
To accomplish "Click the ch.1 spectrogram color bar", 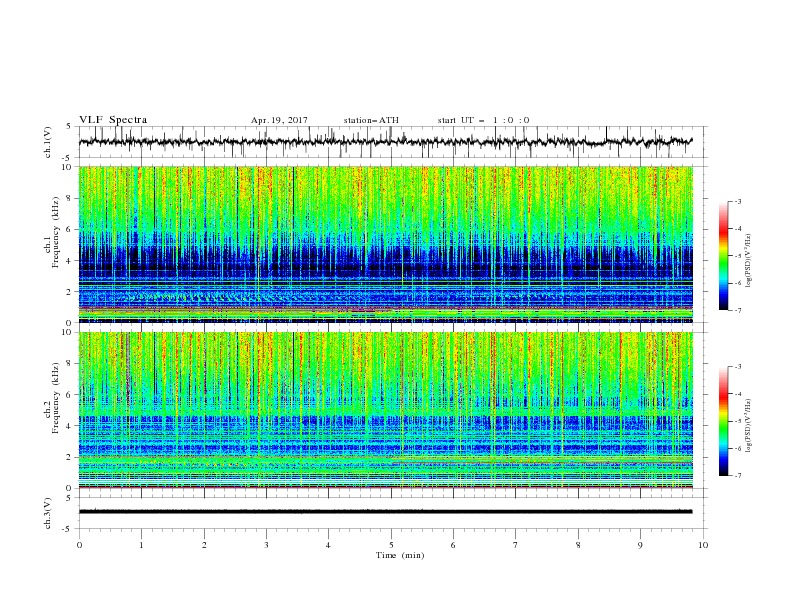I will click(723, 256).
